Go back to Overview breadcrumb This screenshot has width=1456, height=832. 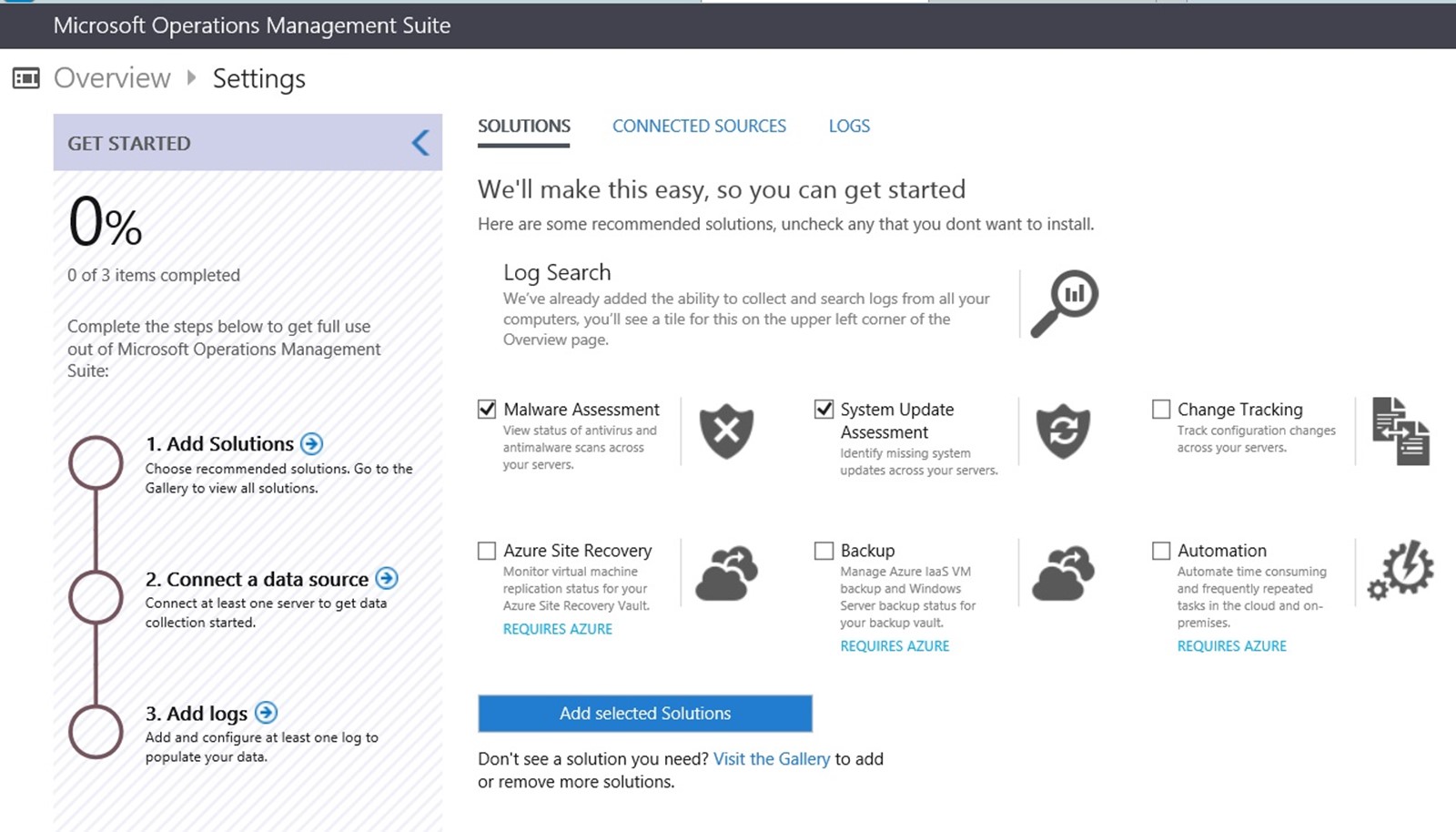tap(112, 78)
